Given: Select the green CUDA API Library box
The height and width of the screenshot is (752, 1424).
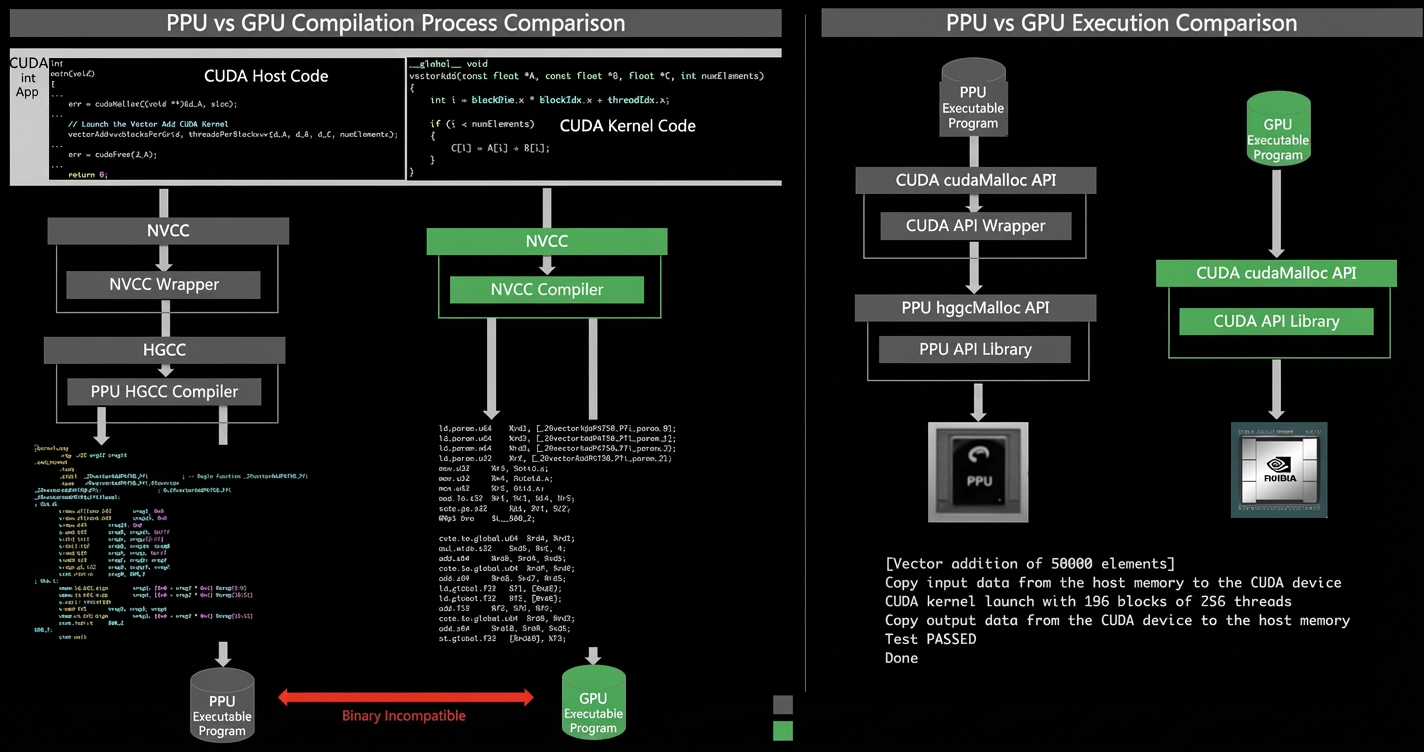Looking at the screenshot, I should click(1276, 321).
